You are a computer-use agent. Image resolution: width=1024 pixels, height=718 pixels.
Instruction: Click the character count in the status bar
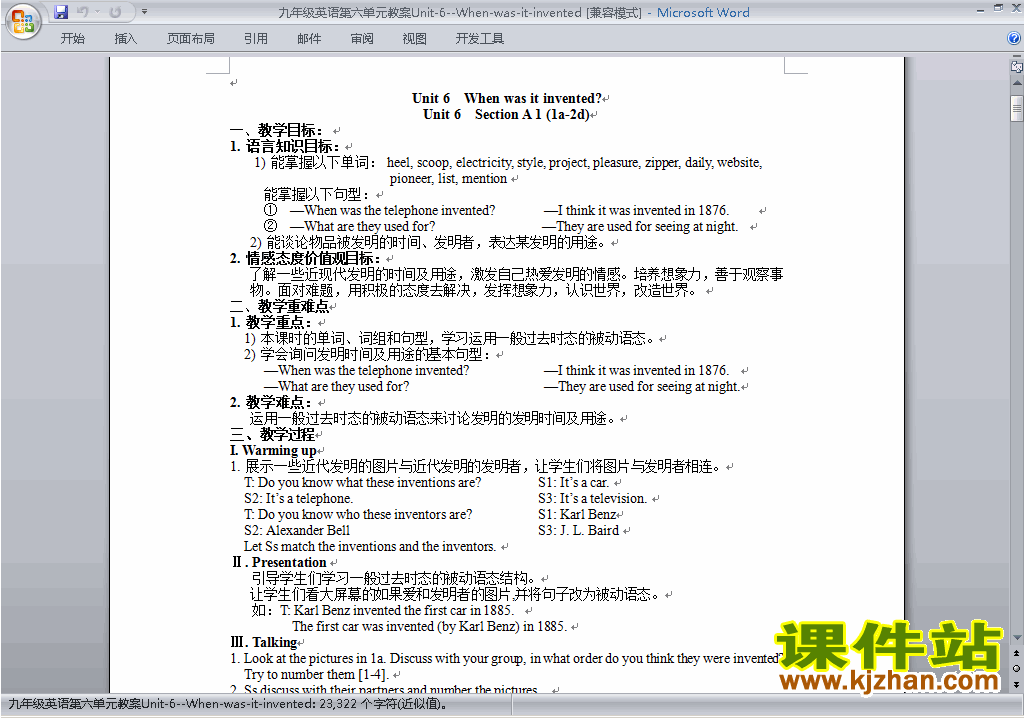click(228, 704)
